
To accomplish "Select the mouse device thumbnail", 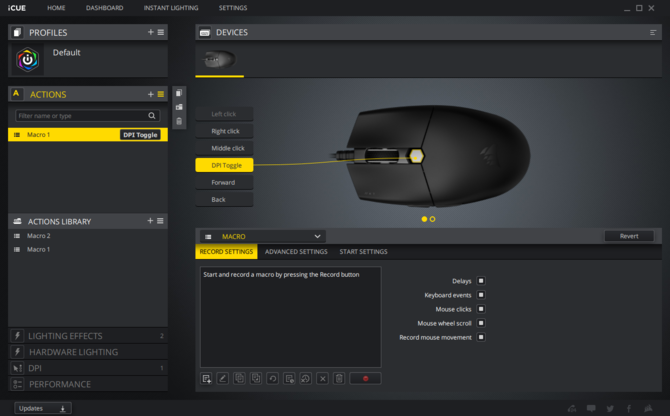I will coord(220,60).
